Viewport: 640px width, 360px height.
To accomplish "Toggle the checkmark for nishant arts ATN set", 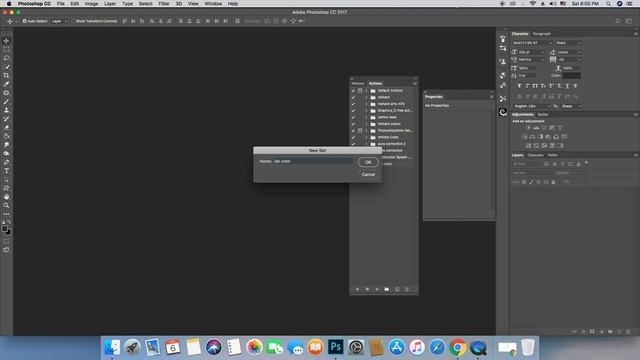I will click(353, 104).
